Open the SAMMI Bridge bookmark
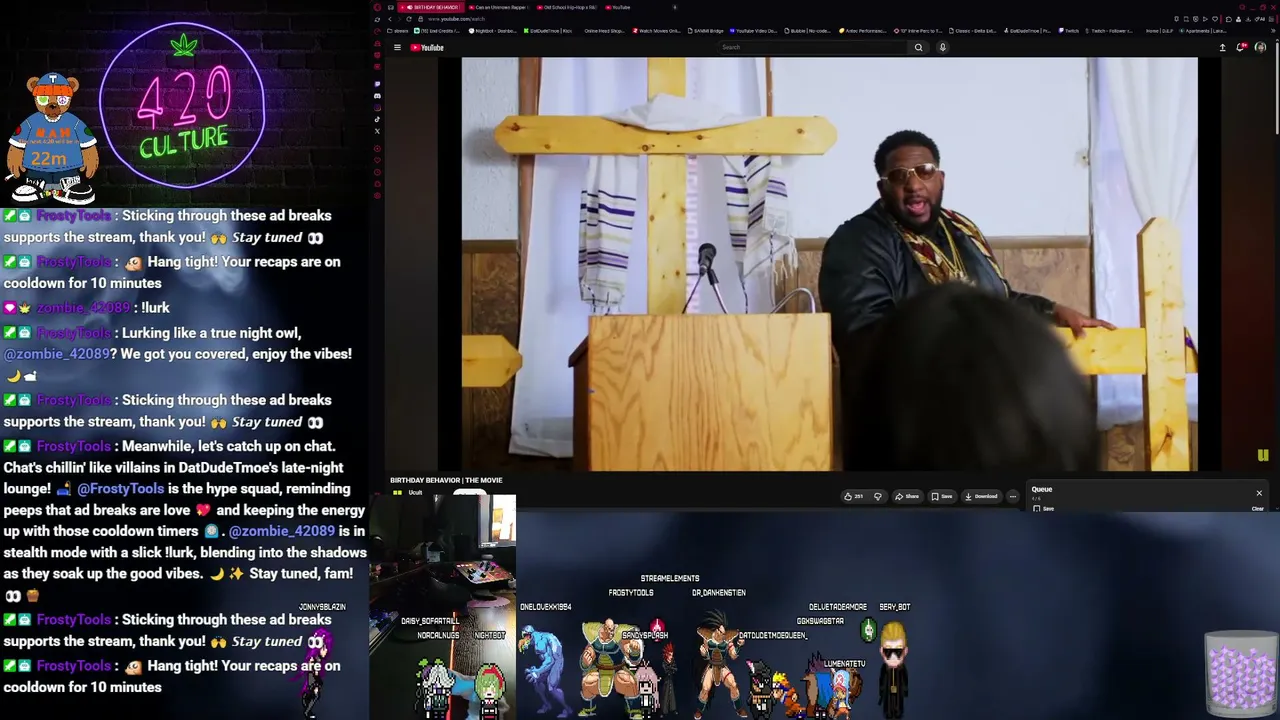The height and width of the screenshot is (720, 1280). coord(705,31)
